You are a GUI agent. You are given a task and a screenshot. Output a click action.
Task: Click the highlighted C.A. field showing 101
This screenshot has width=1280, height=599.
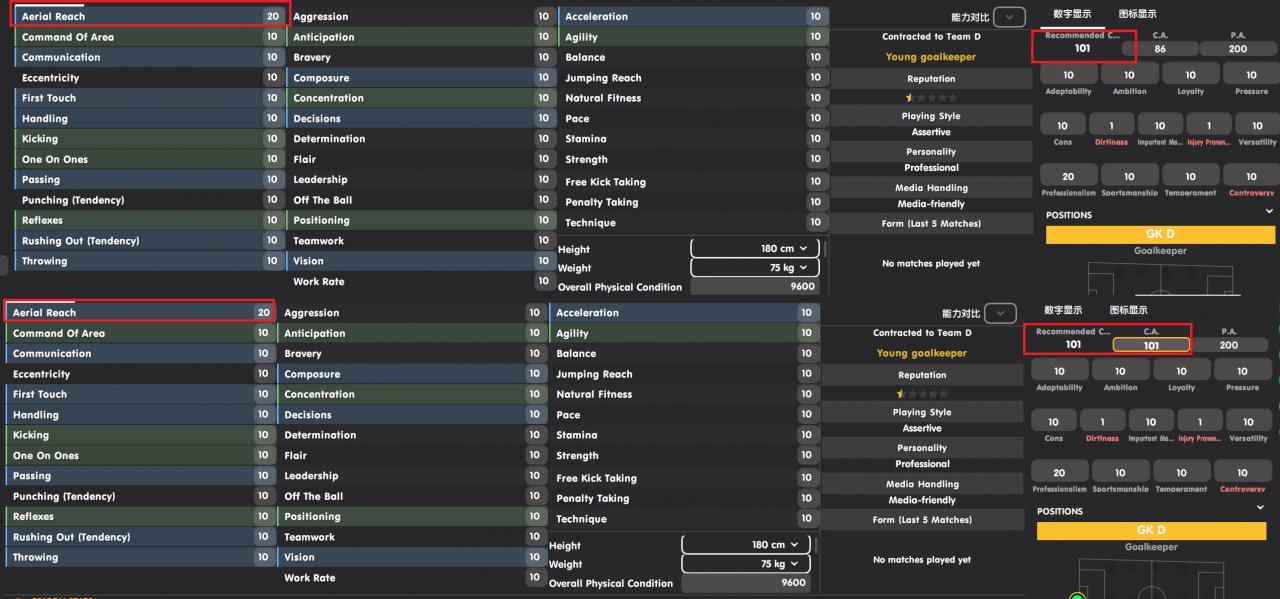click(x=1151, y=345)
